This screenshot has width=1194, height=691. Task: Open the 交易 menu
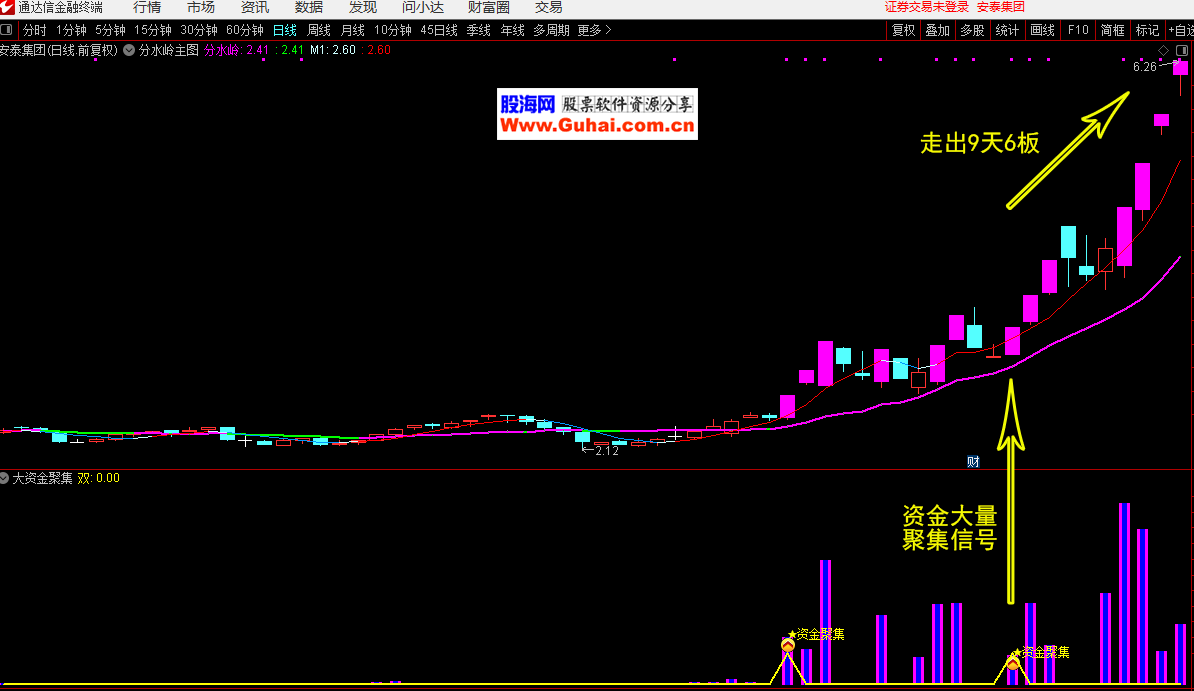(x=548, y=7)
